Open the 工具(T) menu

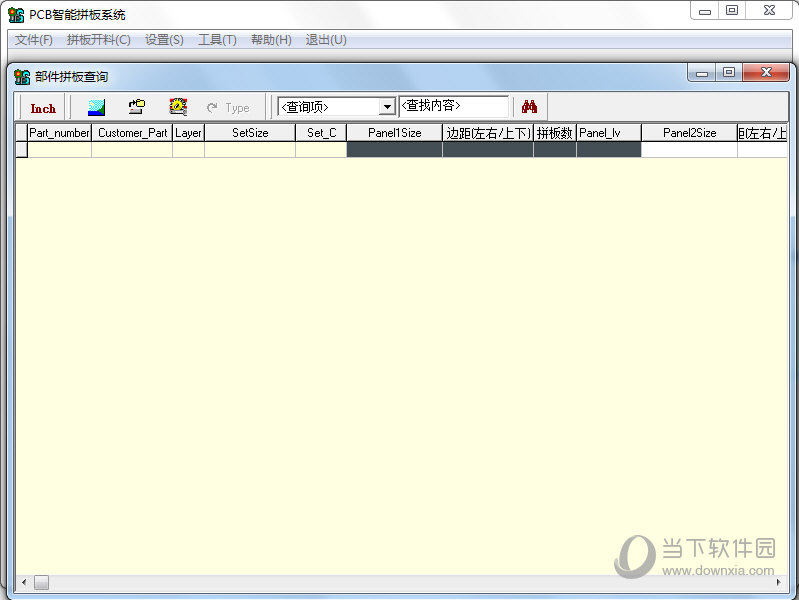(217, 40)
